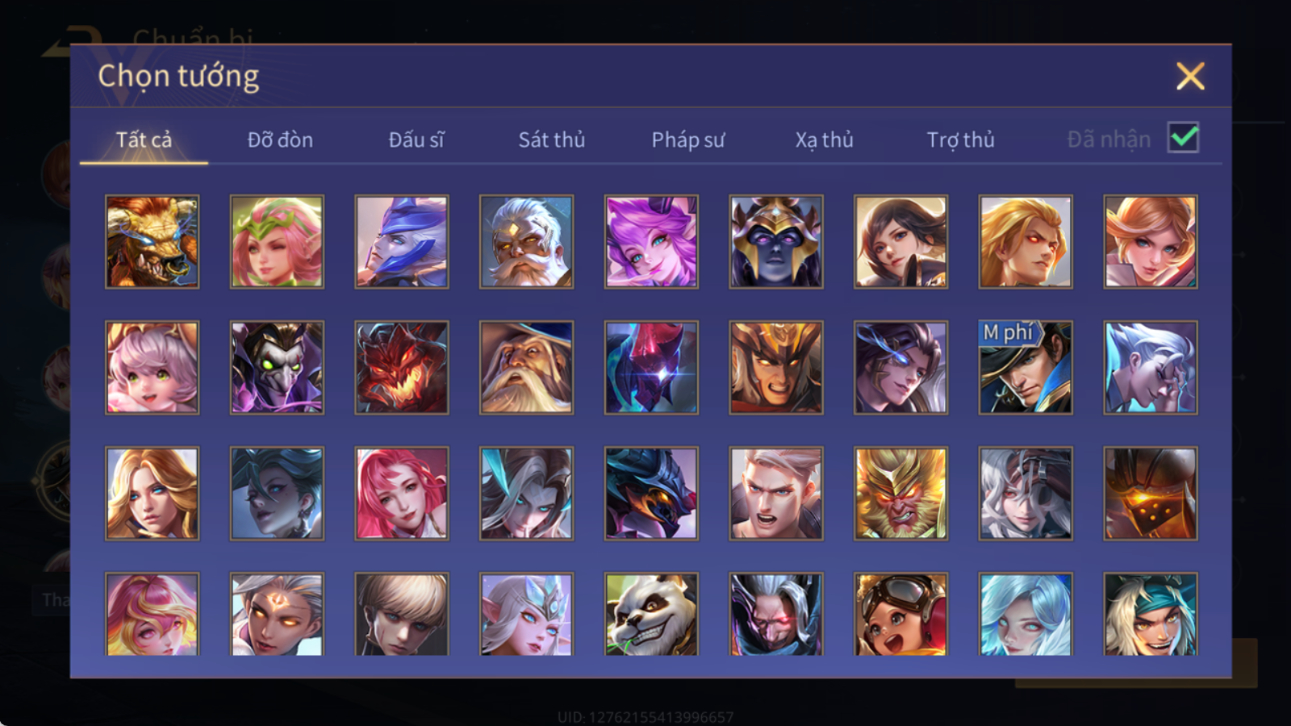The image size is (1291, 726).
Task: Pick the hero marked "M phí"
Action: (x=1025, y=367)
